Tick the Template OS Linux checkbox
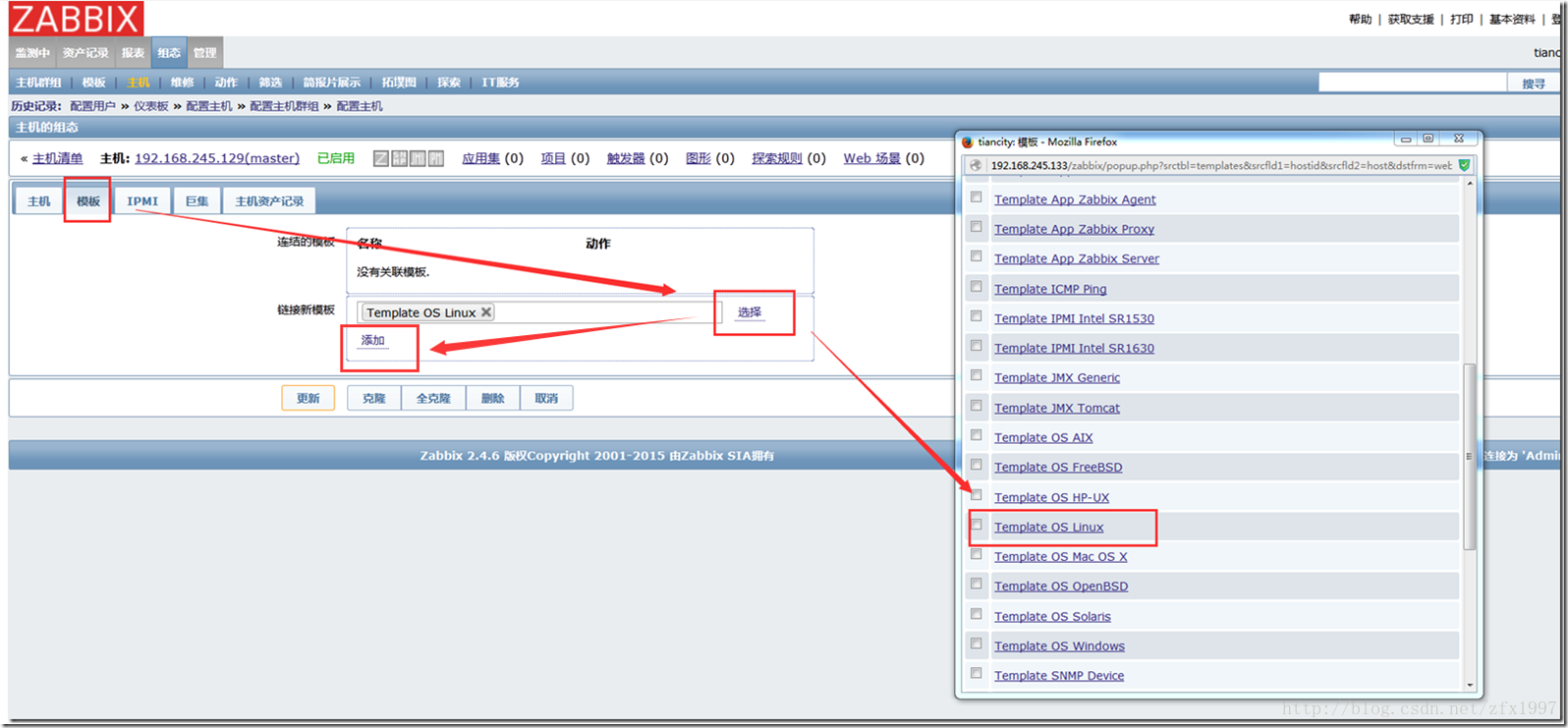This screenshot has height=728, width=1568. click(976, 525)
